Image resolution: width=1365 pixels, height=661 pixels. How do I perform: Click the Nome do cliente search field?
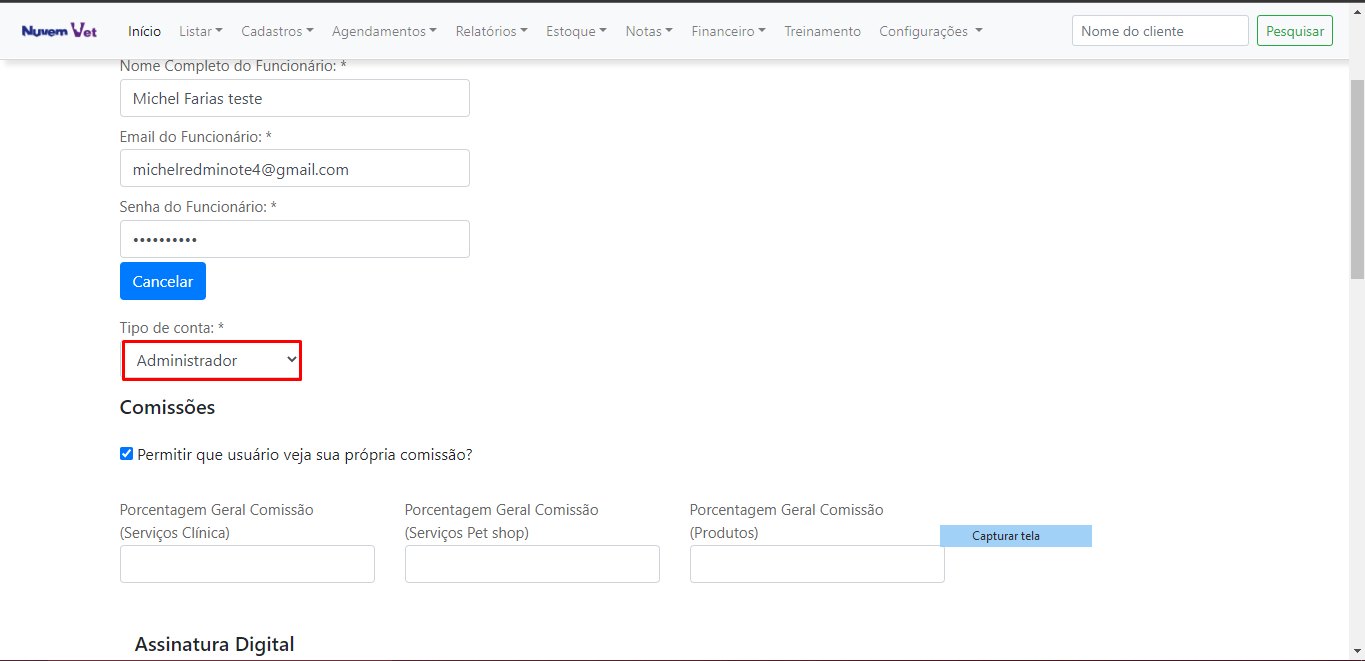point(1159,31)
